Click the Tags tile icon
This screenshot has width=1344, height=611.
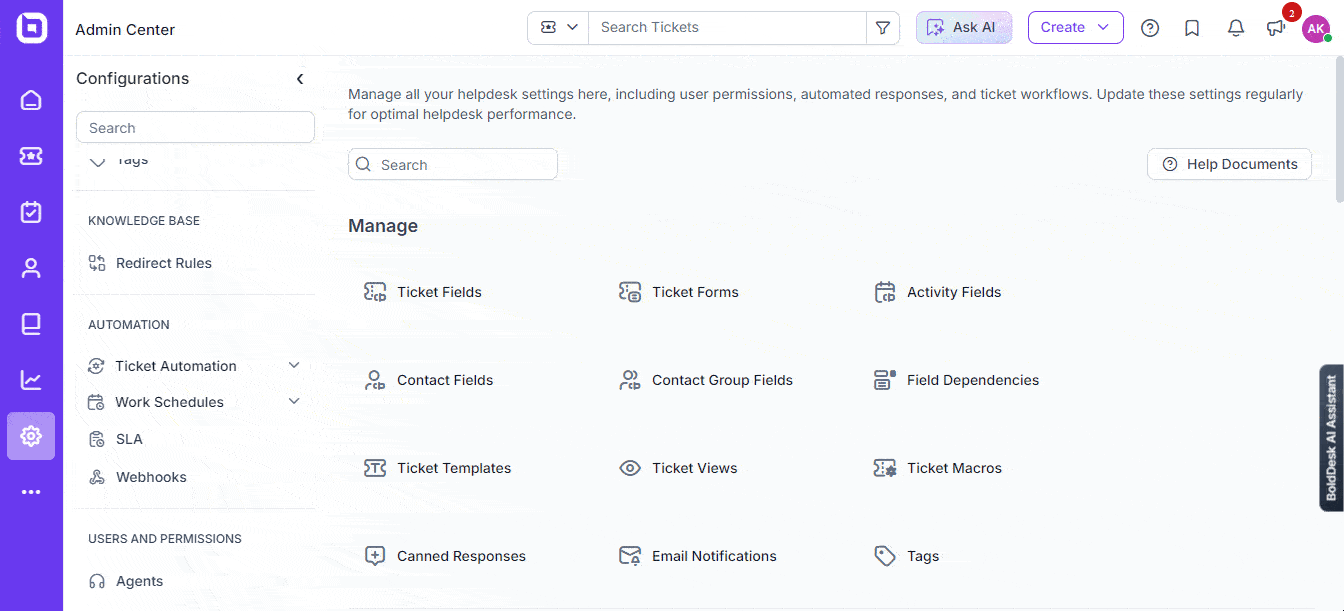click(x=885, y=556)
